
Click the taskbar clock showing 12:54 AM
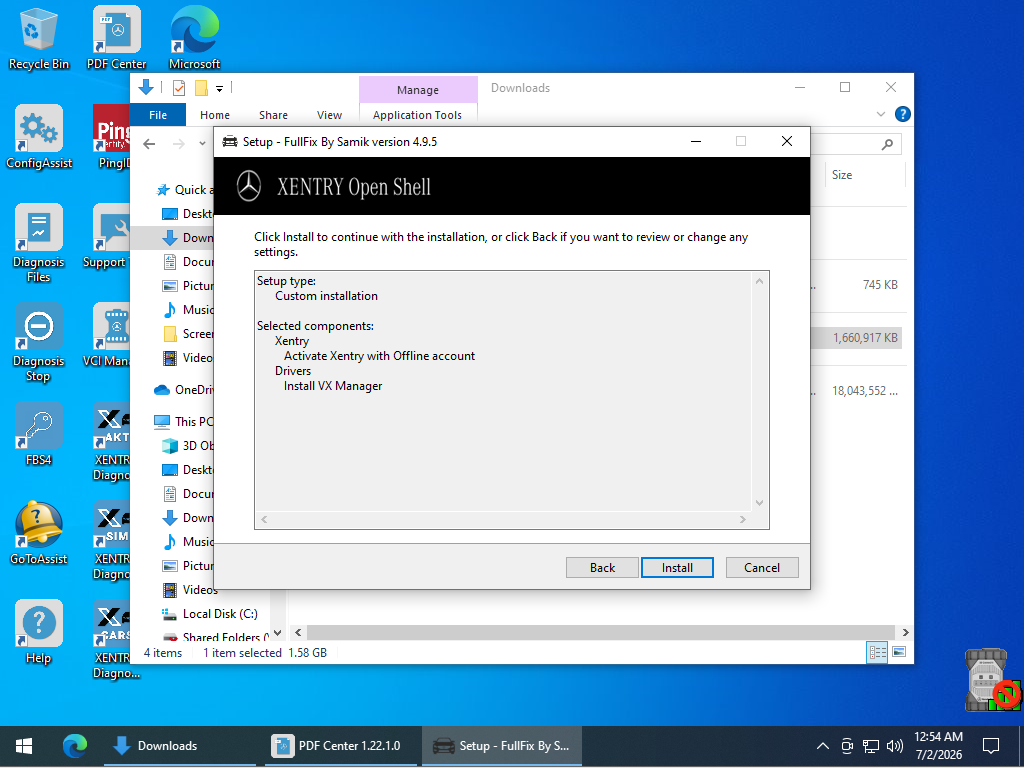click(938, 746)
